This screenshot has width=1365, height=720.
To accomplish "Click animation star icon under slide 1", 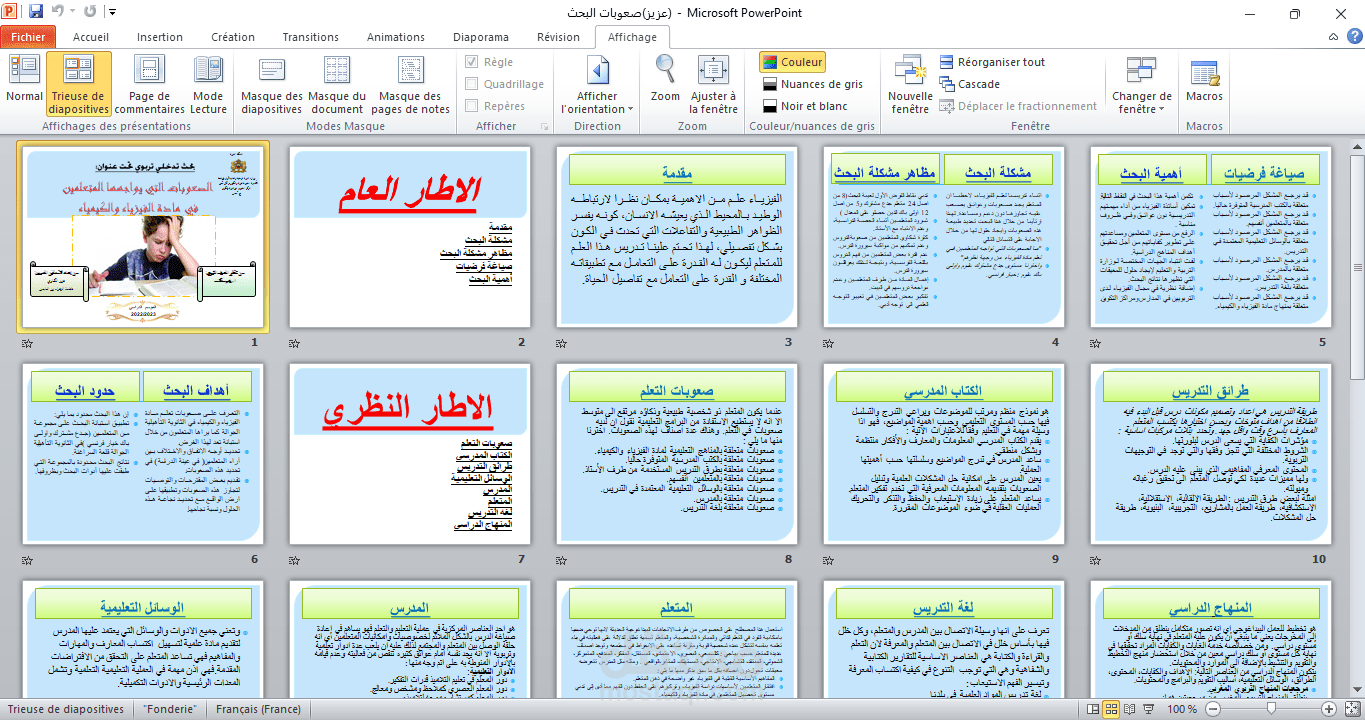I will tap(27, 344).
